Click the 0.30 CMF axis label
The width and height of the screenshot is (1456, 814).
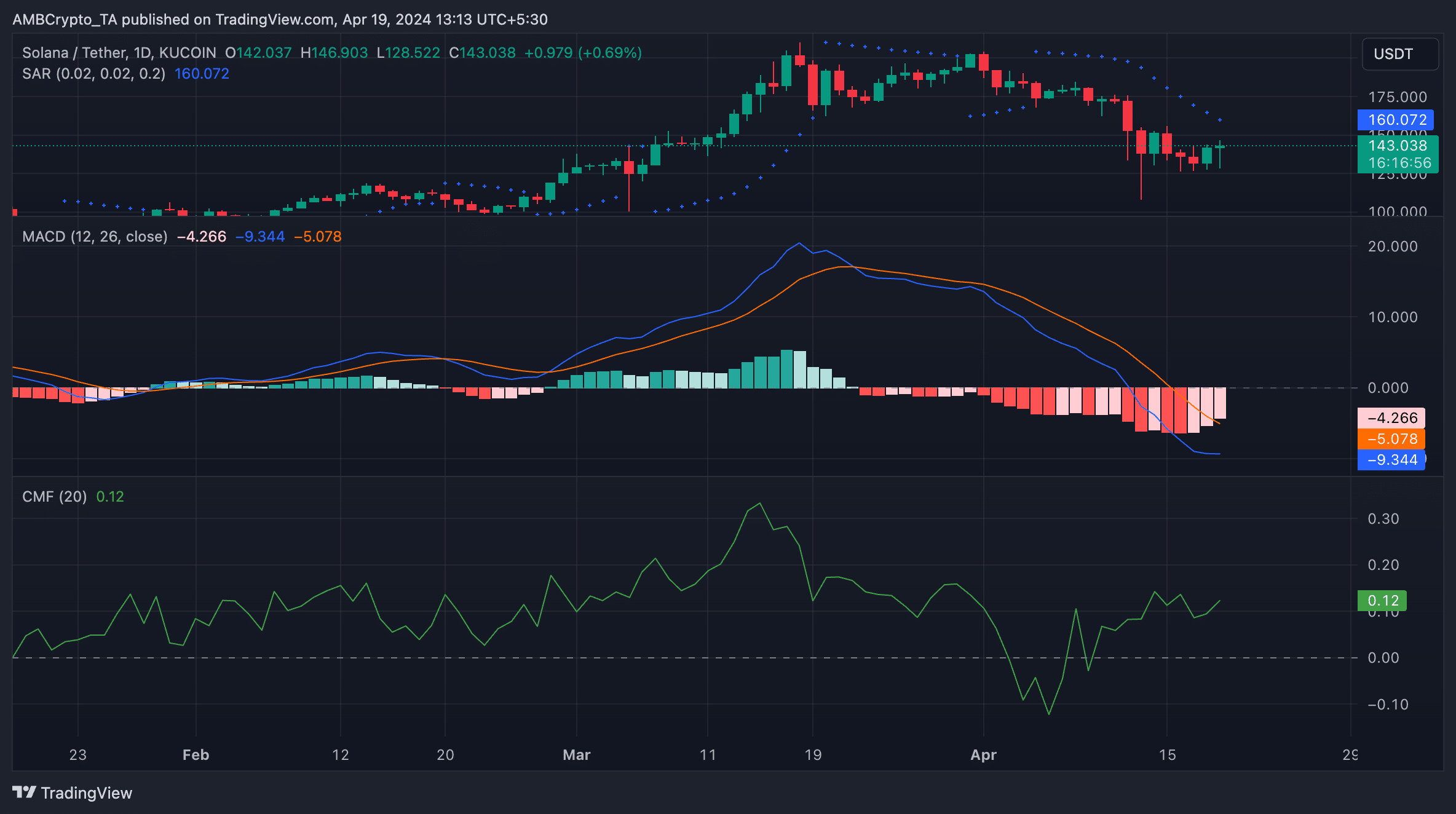click(1383, 519)
